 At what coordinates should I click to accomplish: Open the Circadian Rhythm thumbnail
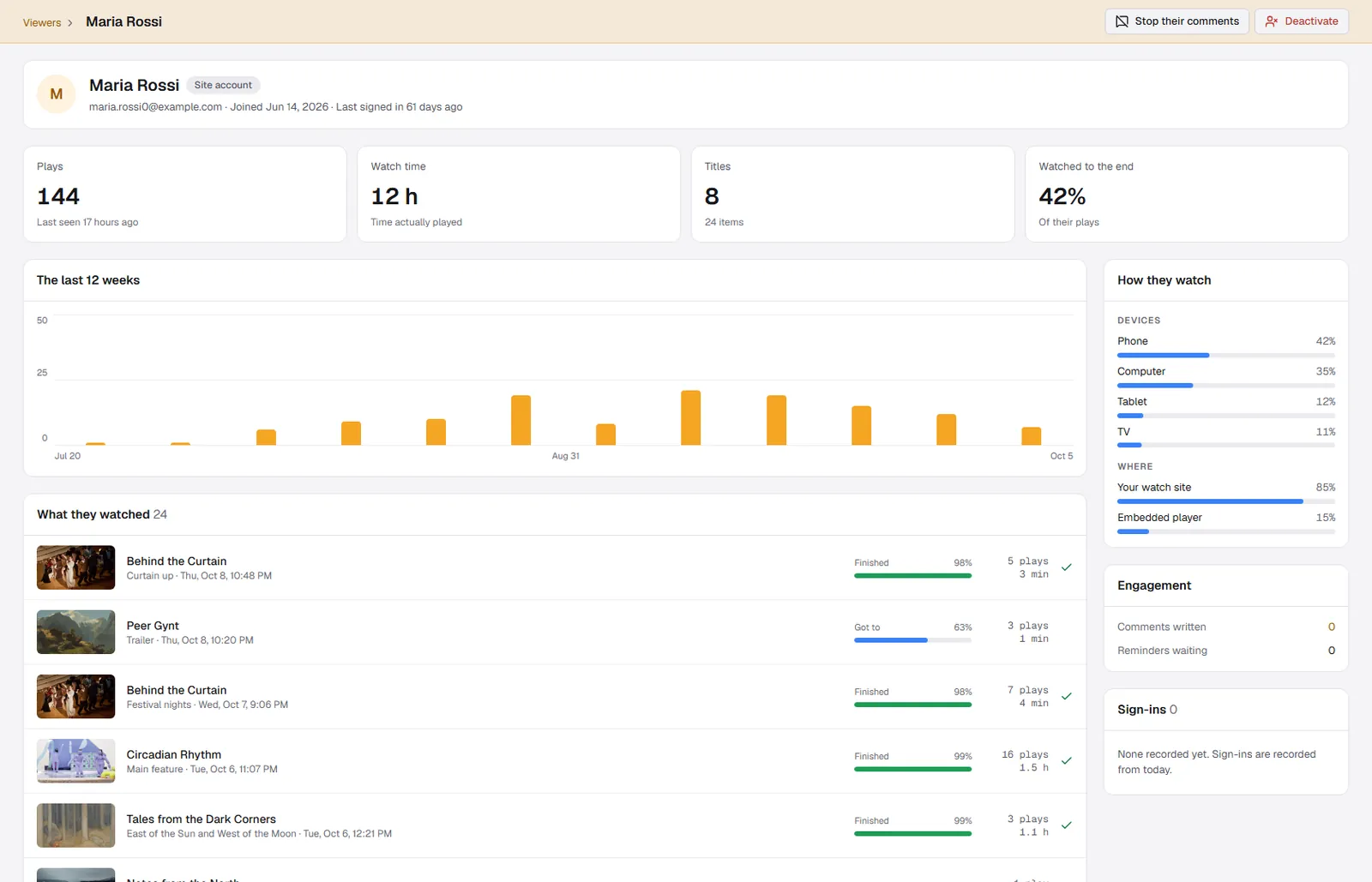pos(75,761)
